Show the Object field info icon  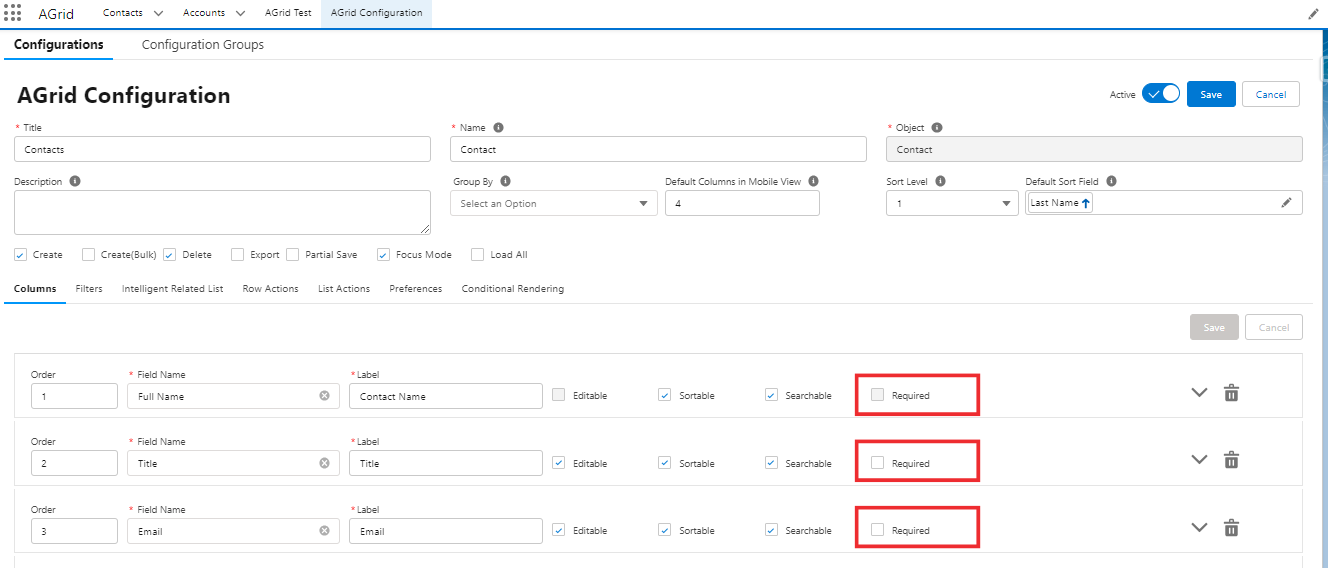[937, 128]
